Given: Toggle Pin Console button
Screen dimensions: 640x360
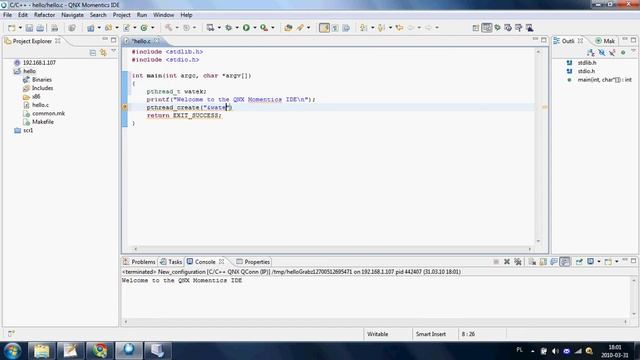Looking at the screenshot, I should [x=579, y=262].
